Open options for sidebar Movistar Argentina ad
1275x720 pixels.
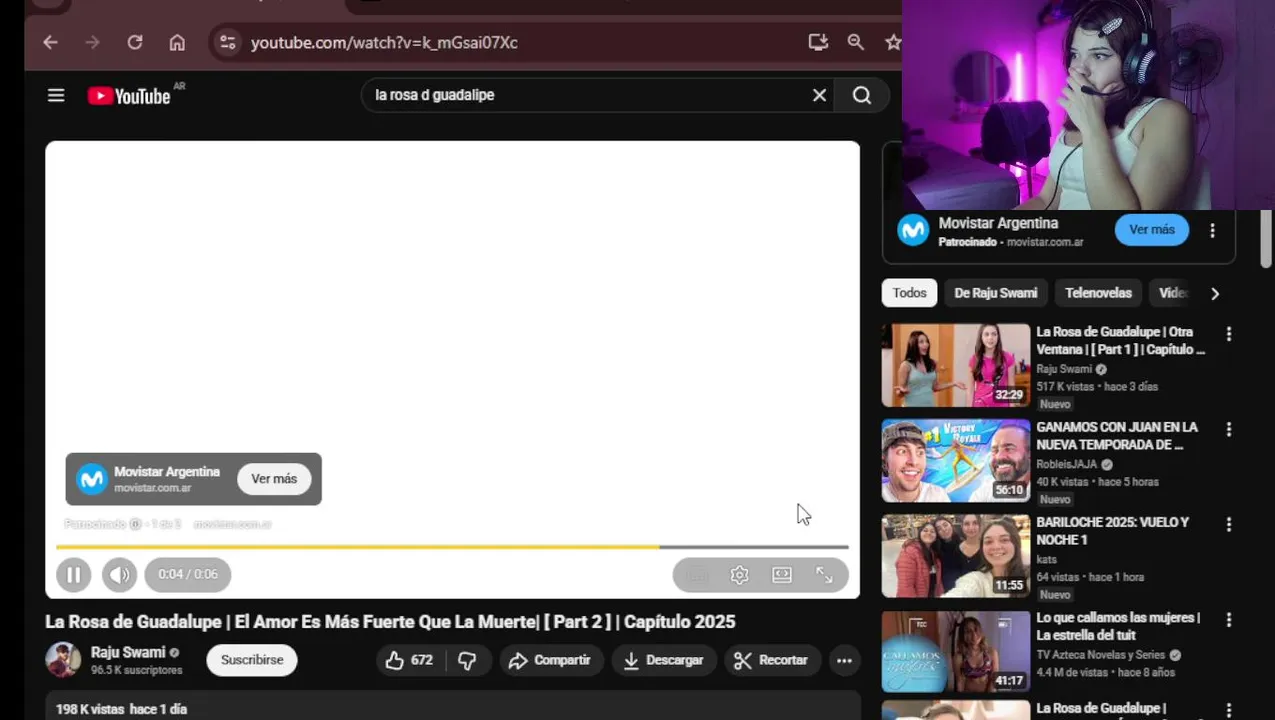(x=1212, y=230)
